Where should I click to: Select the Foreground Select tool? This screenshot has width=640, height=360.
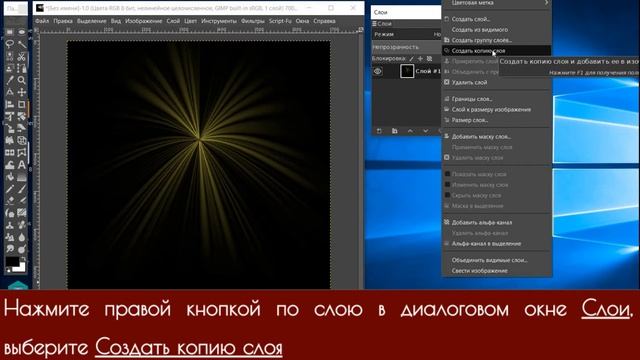10,68
